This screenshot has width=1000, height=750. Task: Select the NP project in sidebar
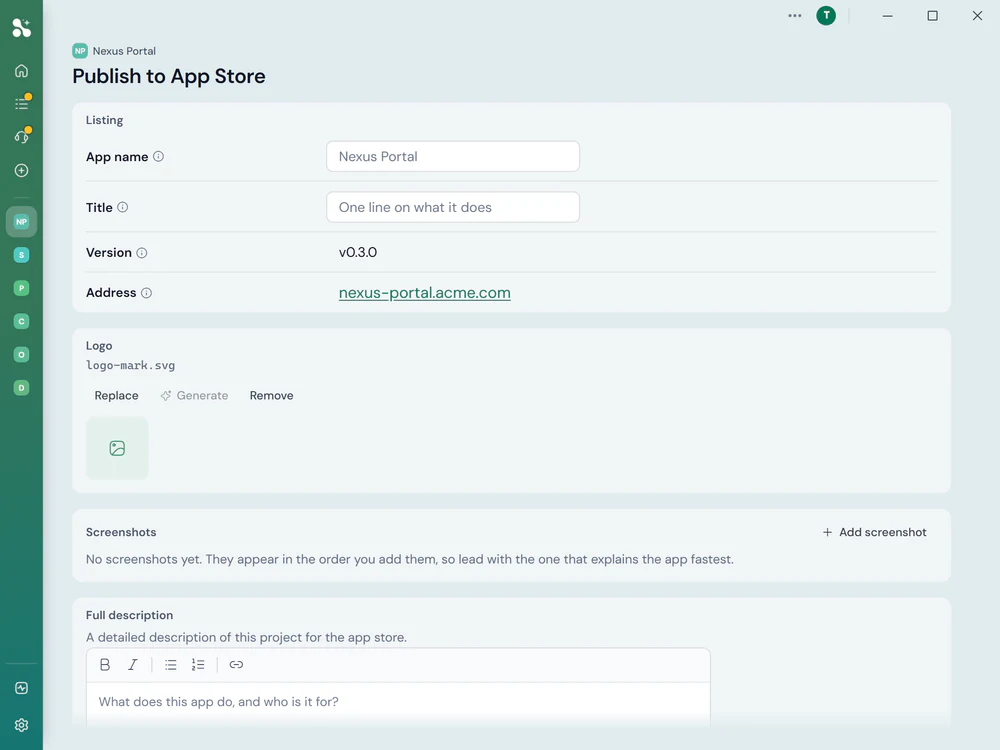pos(21,222)
